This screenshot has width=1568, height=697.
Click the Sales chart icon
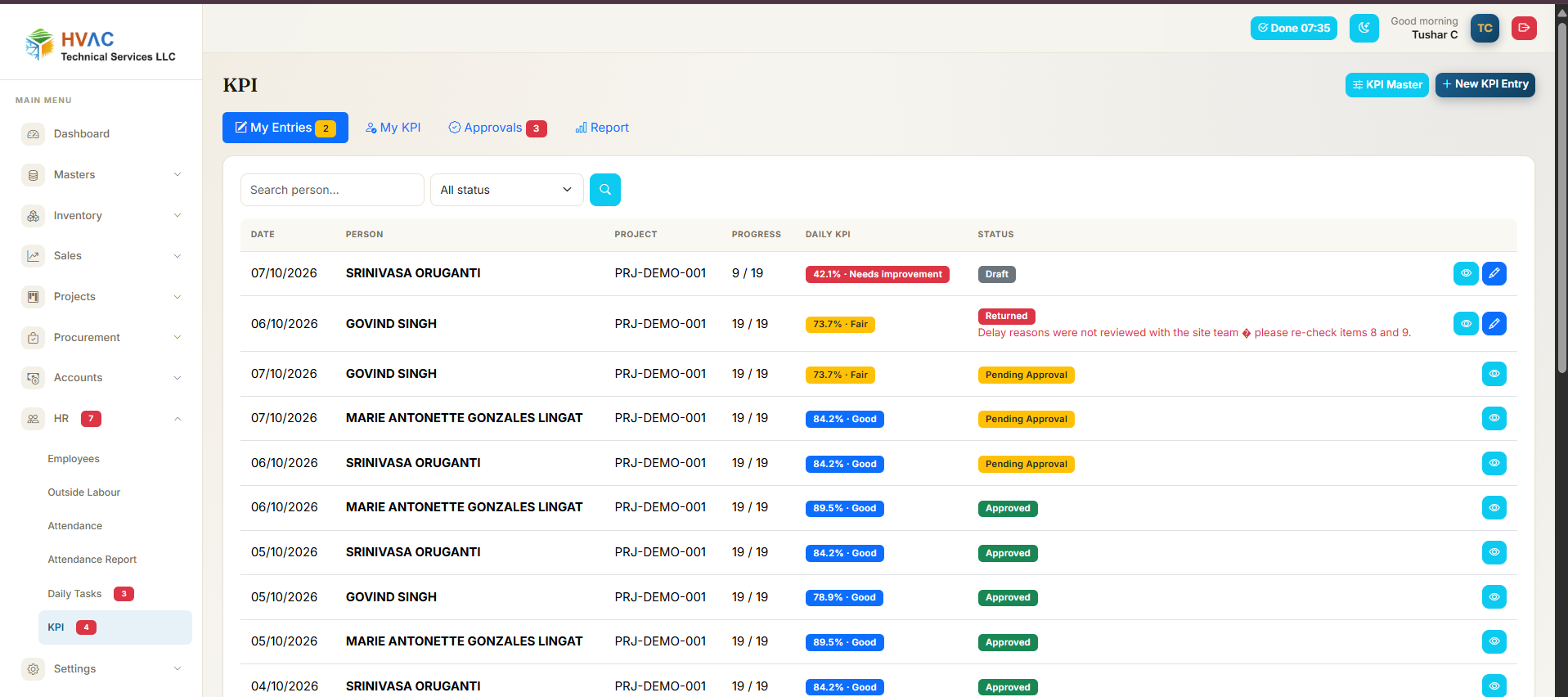(x=33, y=256)
